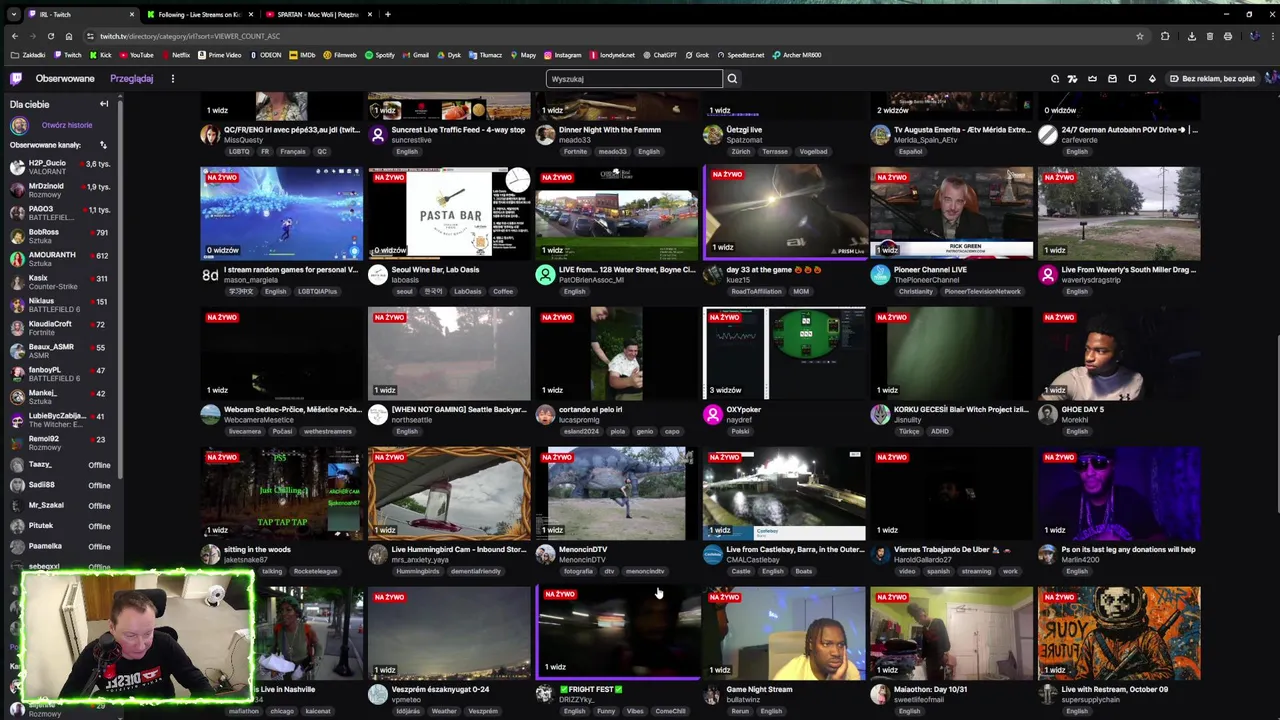Click stream title 'sitting in the woods'

click(257, 549)
